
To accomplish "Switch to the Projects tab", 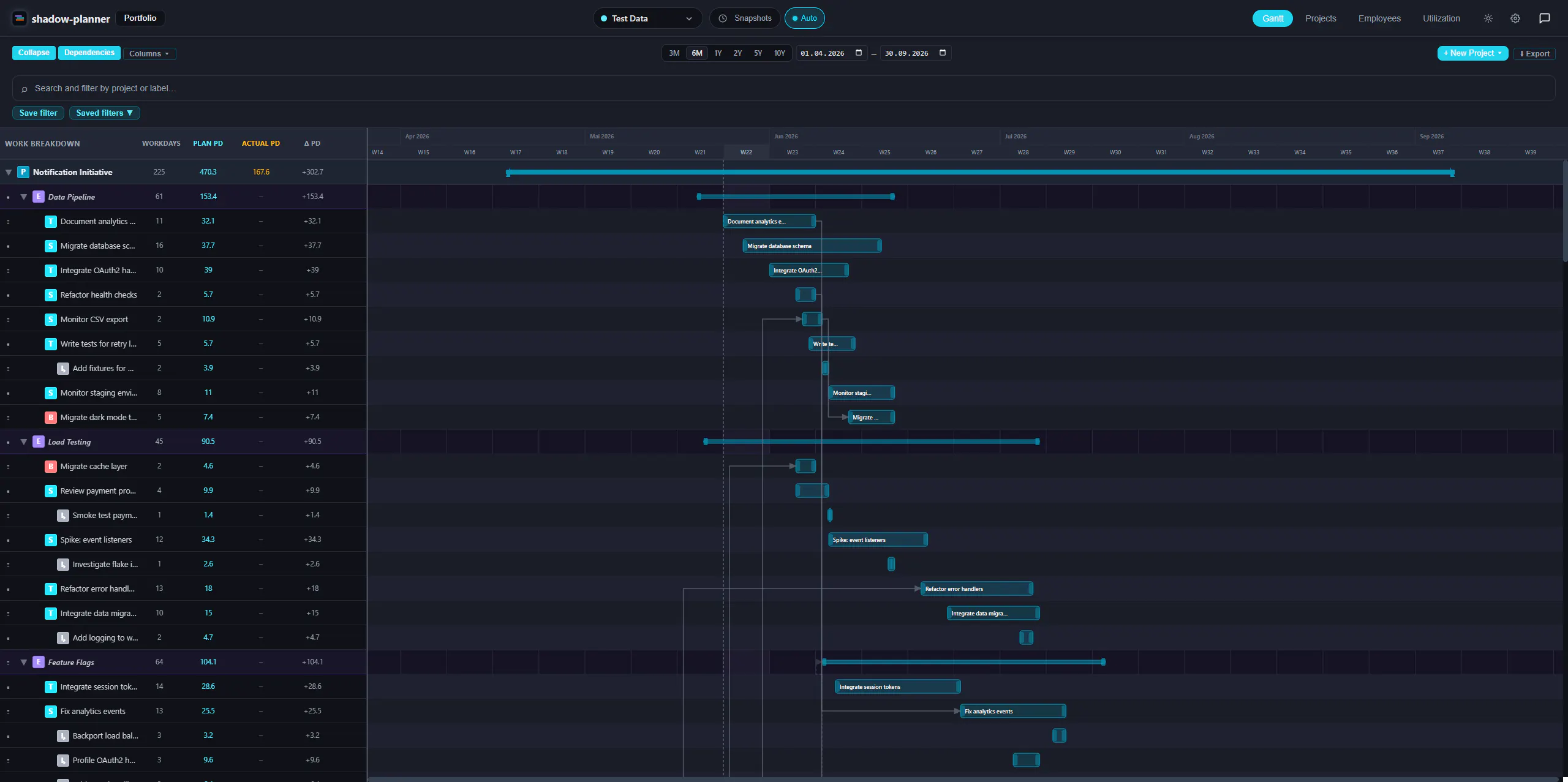I will tap(1321, 18).
